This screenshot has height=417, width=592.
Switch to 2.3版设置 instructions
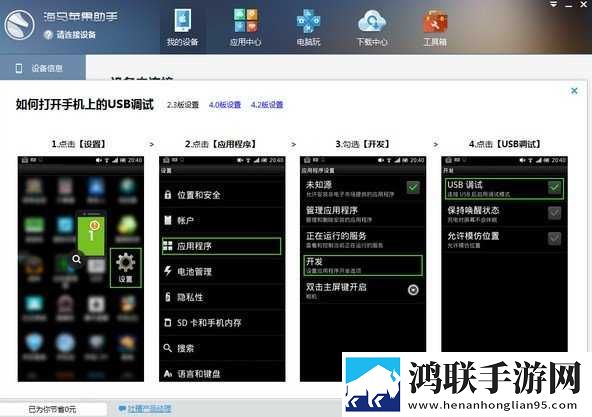[183, 105]
